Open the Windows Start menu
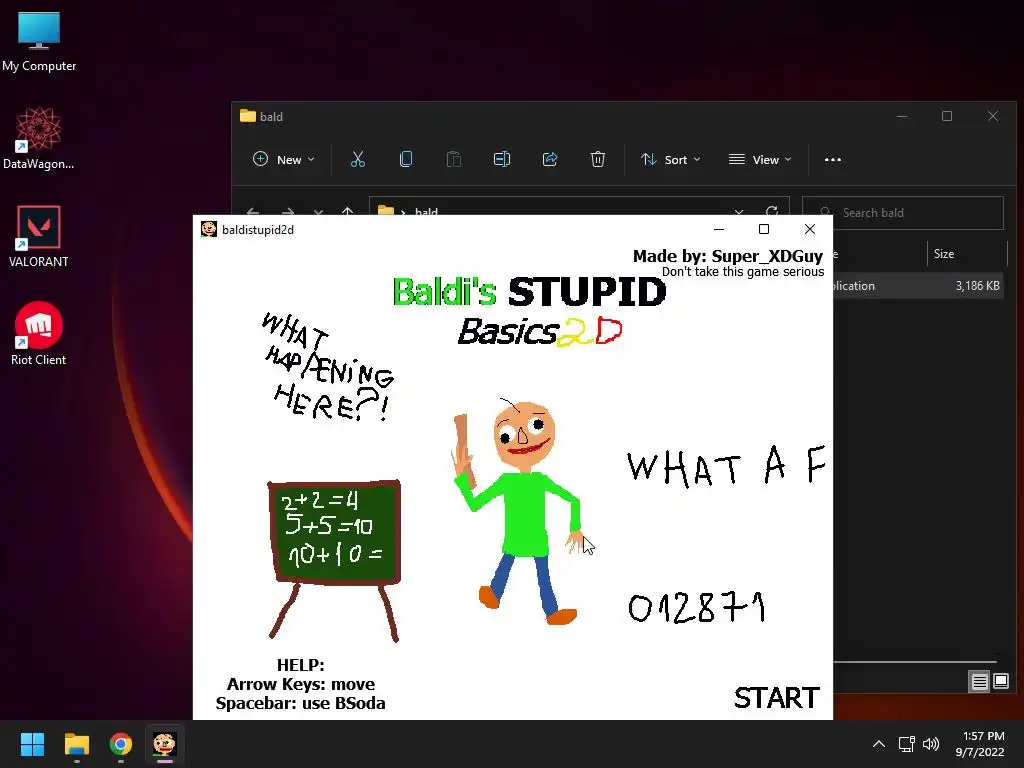1024x768 pixels. pos(32,744)
